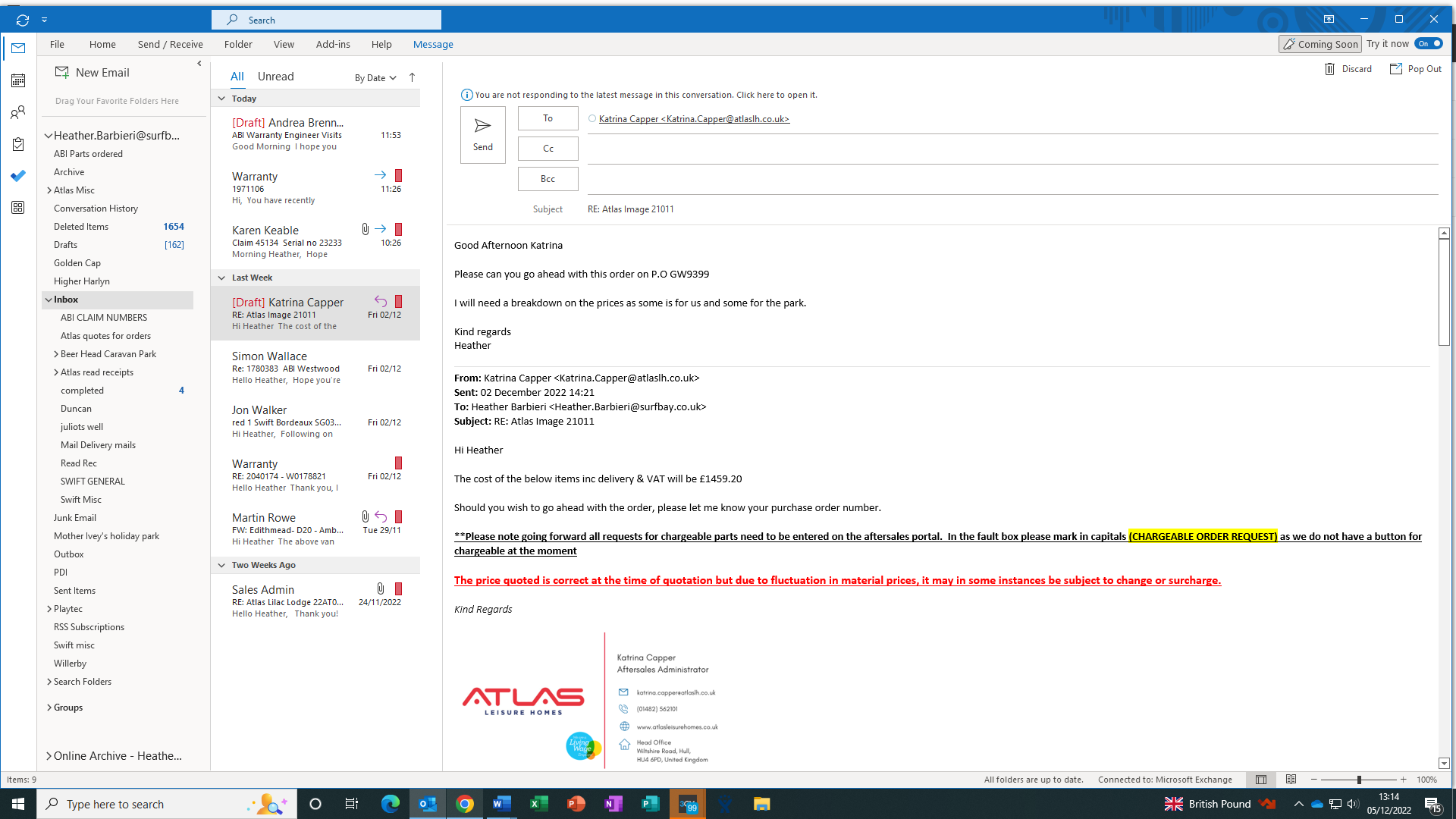This screenshot has width=1456, height=819.
Task: Open the To Do checkmark icon
Action: [18, 176]
